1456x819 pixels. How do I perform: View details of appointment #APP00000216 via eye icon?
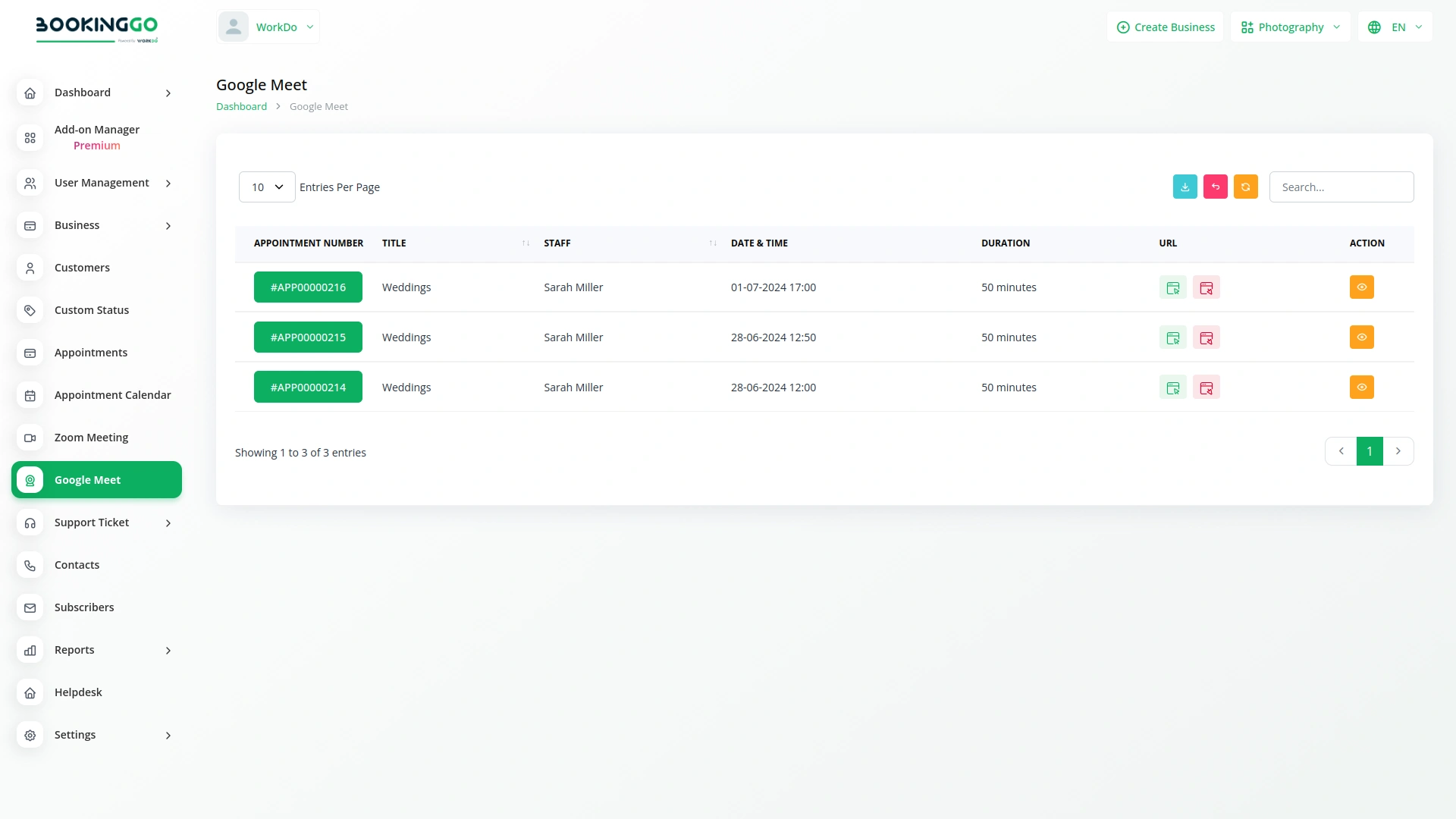1362,287
